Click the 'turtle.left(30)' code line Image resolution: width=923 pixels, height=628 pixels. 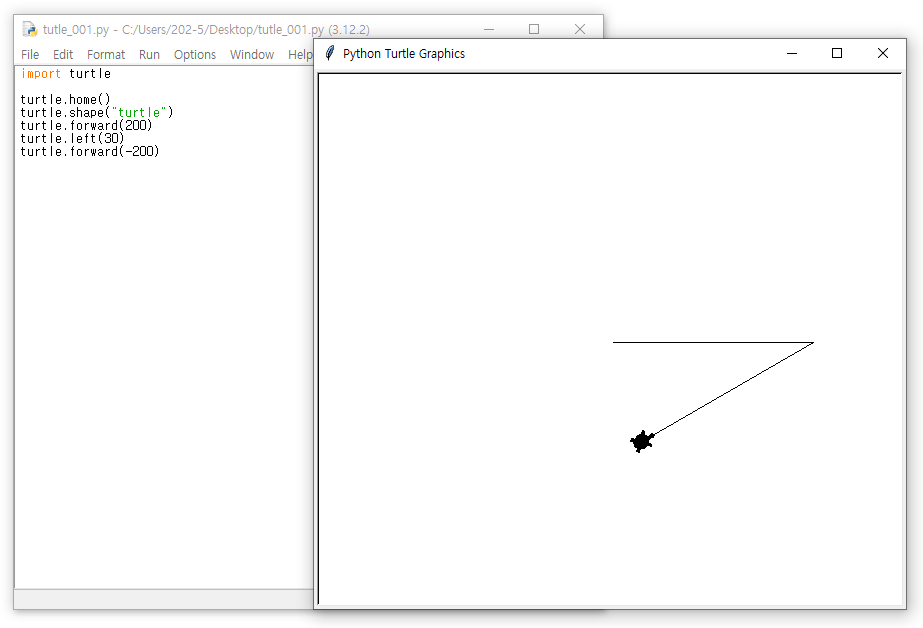72,138
